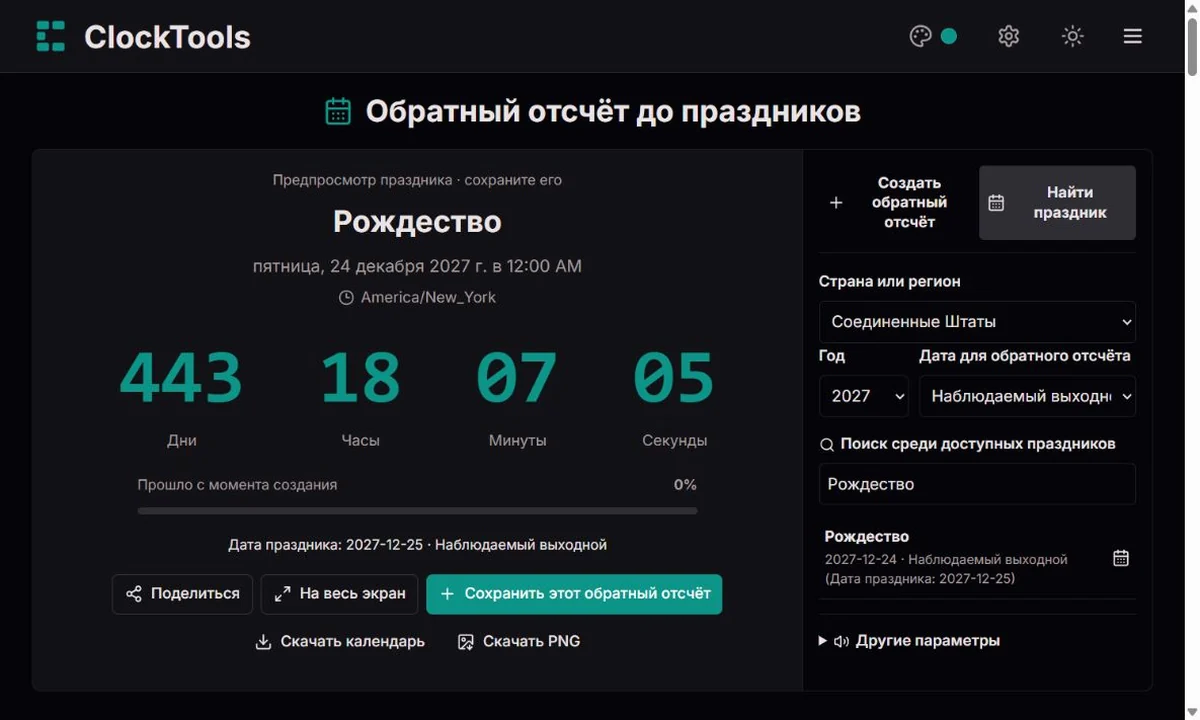Click the ClockTools logo icon

(50, 36)
